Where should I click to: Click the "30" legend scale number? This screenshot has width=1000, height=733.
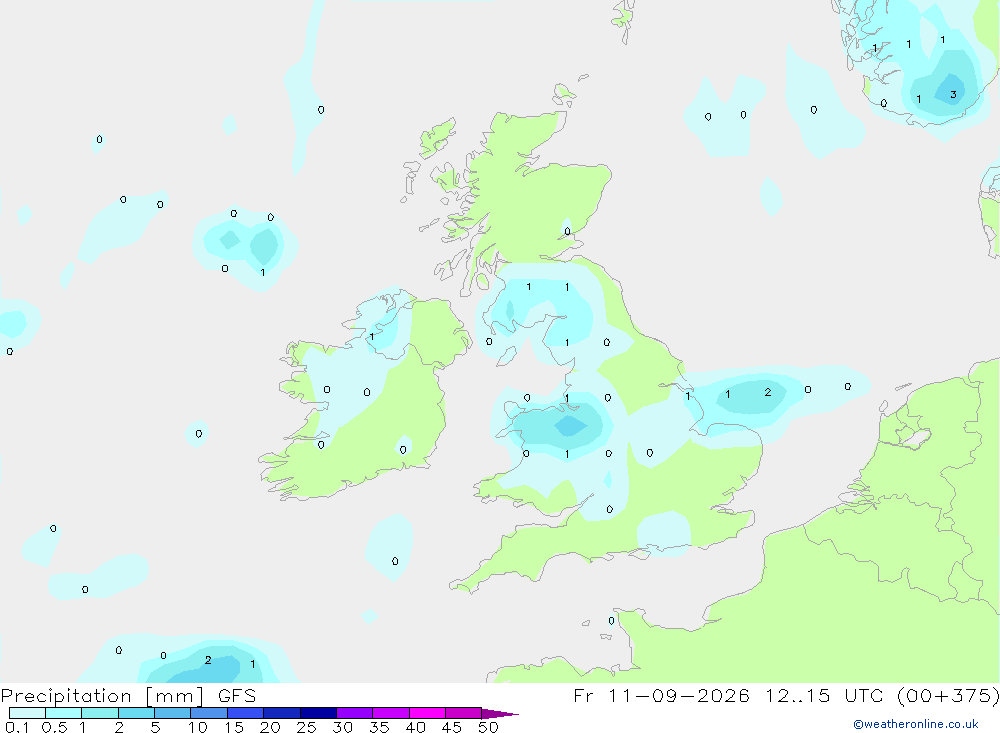click(342, 727)
